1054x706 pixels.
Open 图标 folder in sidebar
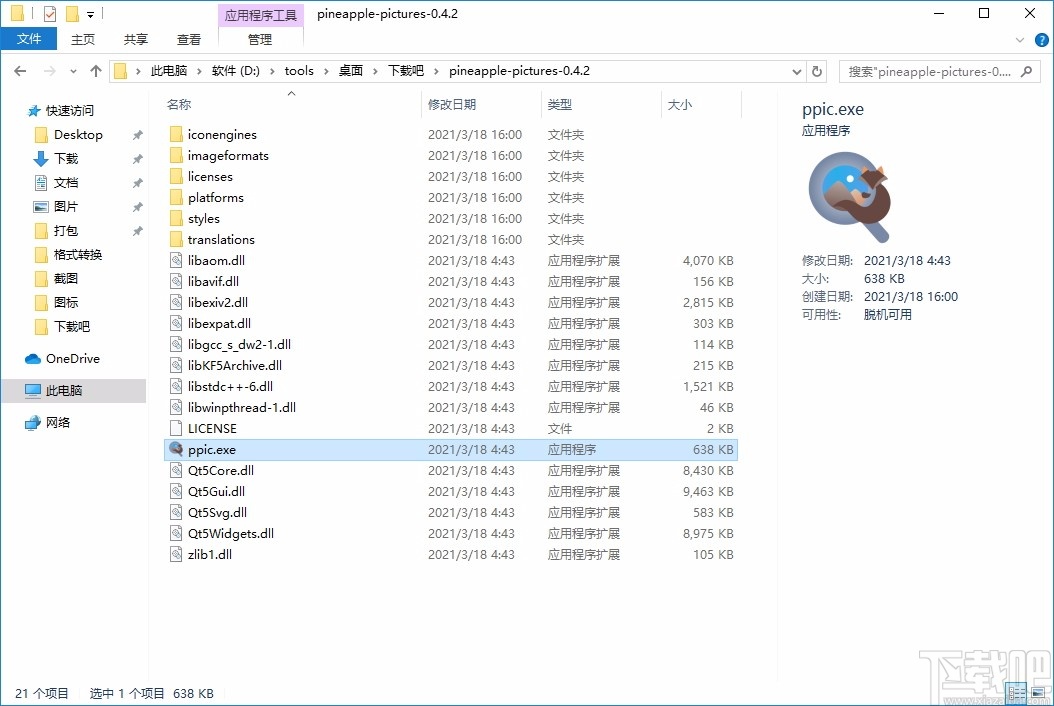click(x=66, y=303)
